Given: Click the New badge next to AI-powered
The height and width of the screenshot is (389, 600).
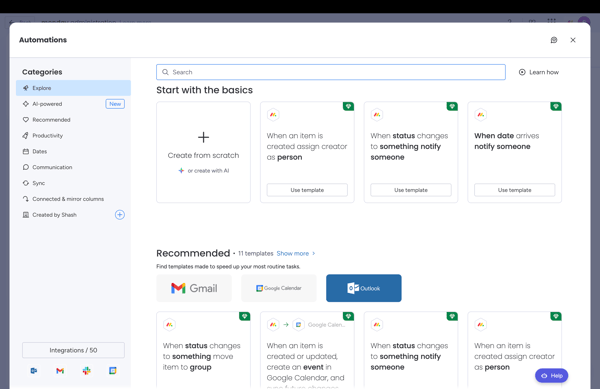Looking at the screenshot, I should (x=115, y=104).
